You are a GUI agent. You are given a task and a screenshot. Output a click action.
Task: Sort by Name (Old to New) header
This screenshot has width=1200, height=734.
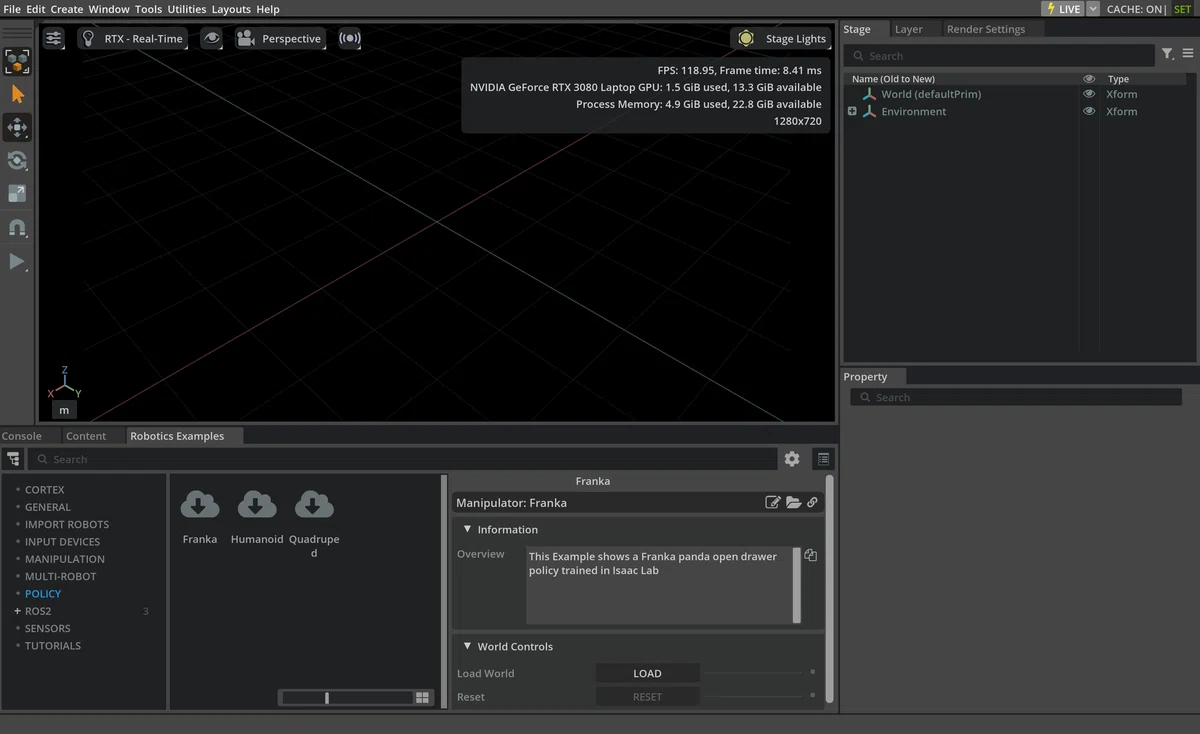[893, 79]
